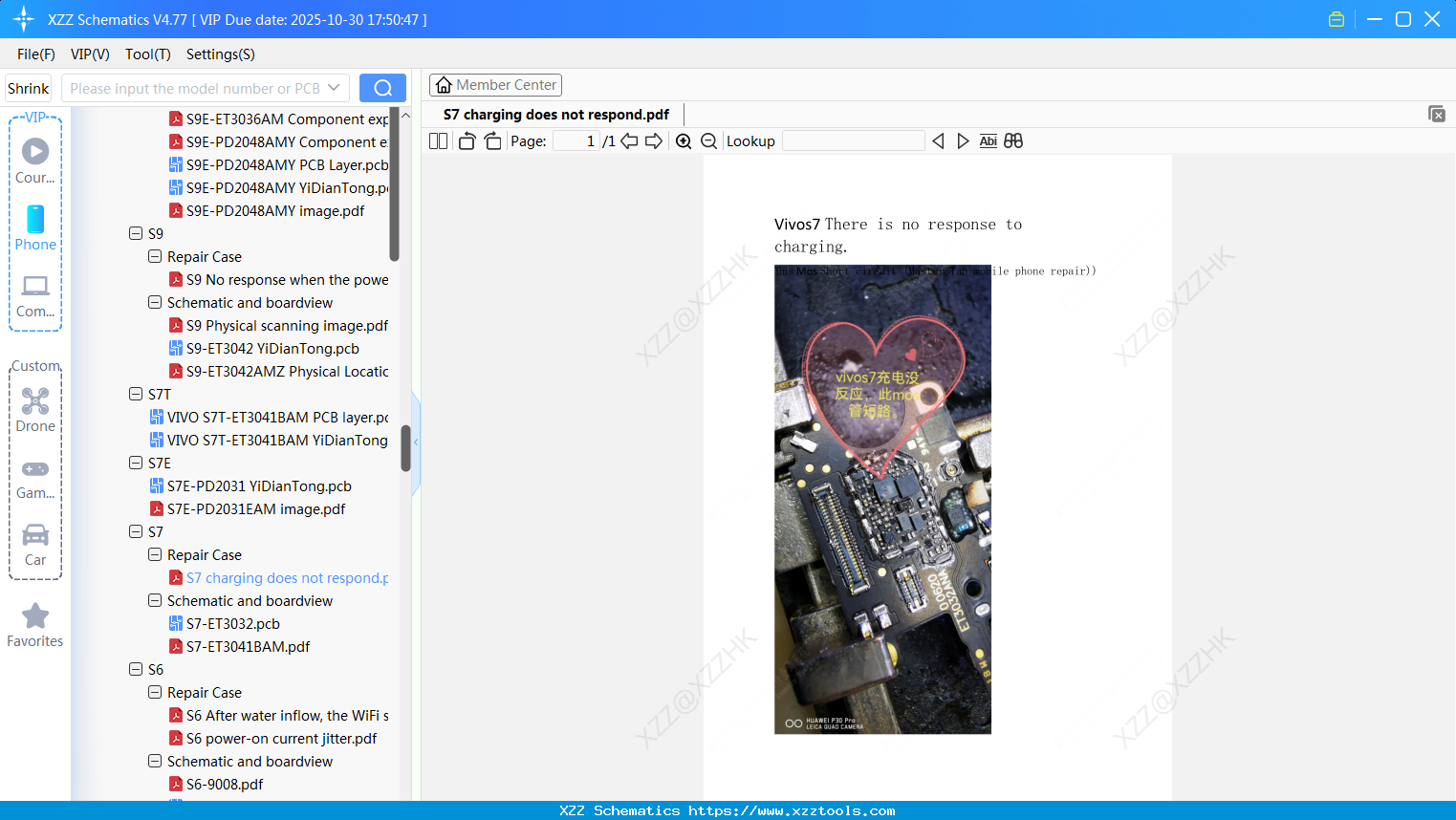Click the Shrink button
The image size is (1456, 820).
(x=28, y=88)
